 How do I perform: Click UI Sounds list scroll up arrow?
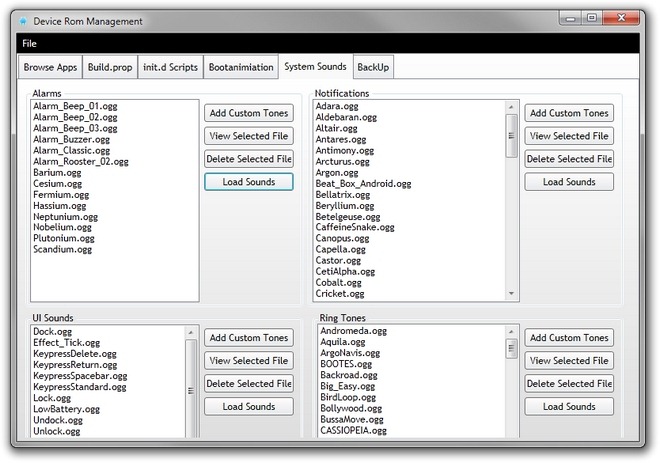coord(191,333)
